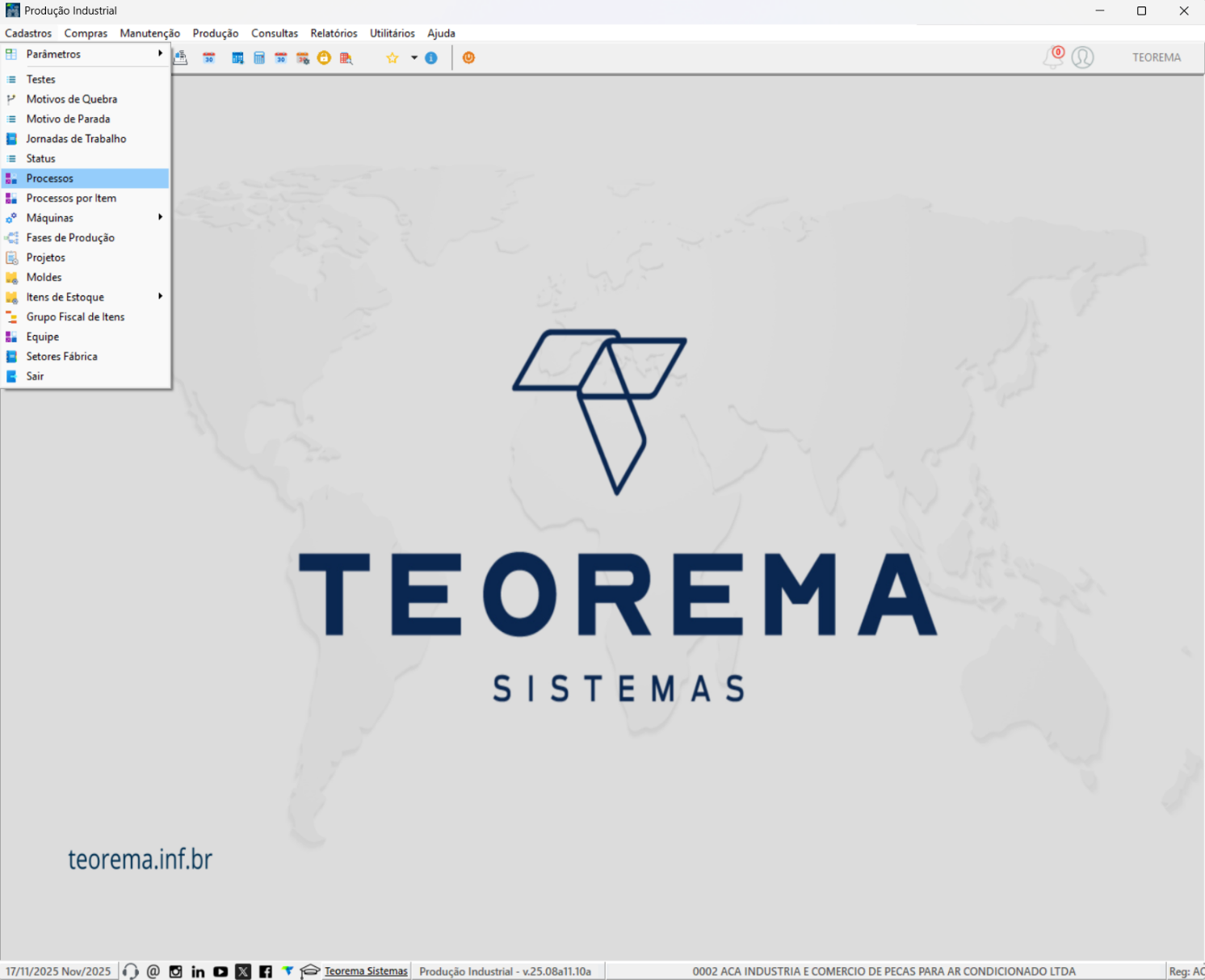The image size is (1205, 980).
Task: Open the Consultas menu
Action: coord(275,33)
